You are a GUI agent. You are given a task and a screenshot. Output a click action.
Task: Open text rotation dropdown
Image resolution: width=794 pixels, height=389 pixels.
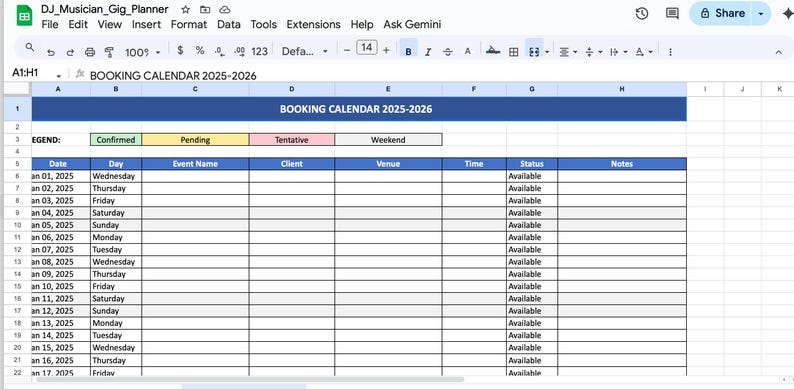pos(644,52)
